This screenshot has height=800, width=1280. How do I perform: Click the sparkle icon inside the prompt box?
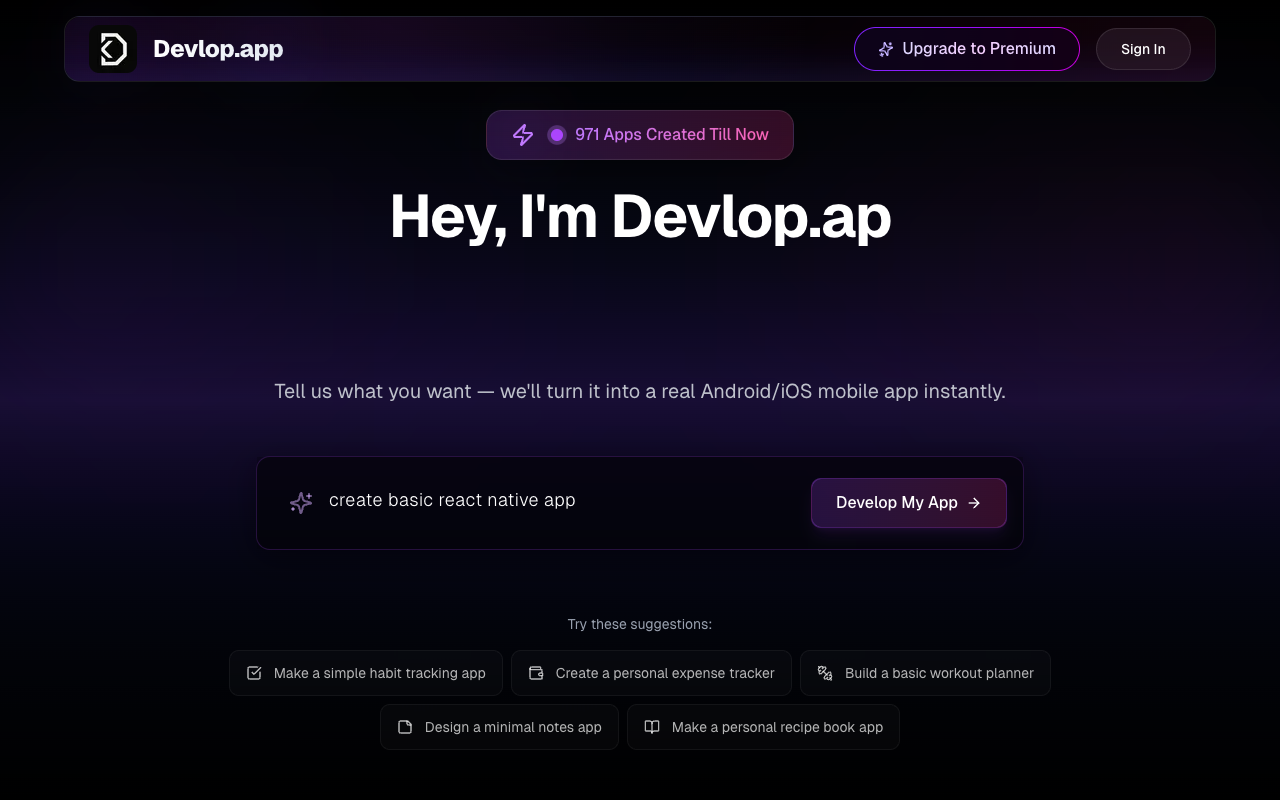pyautogui.click(x=301, y=502)
